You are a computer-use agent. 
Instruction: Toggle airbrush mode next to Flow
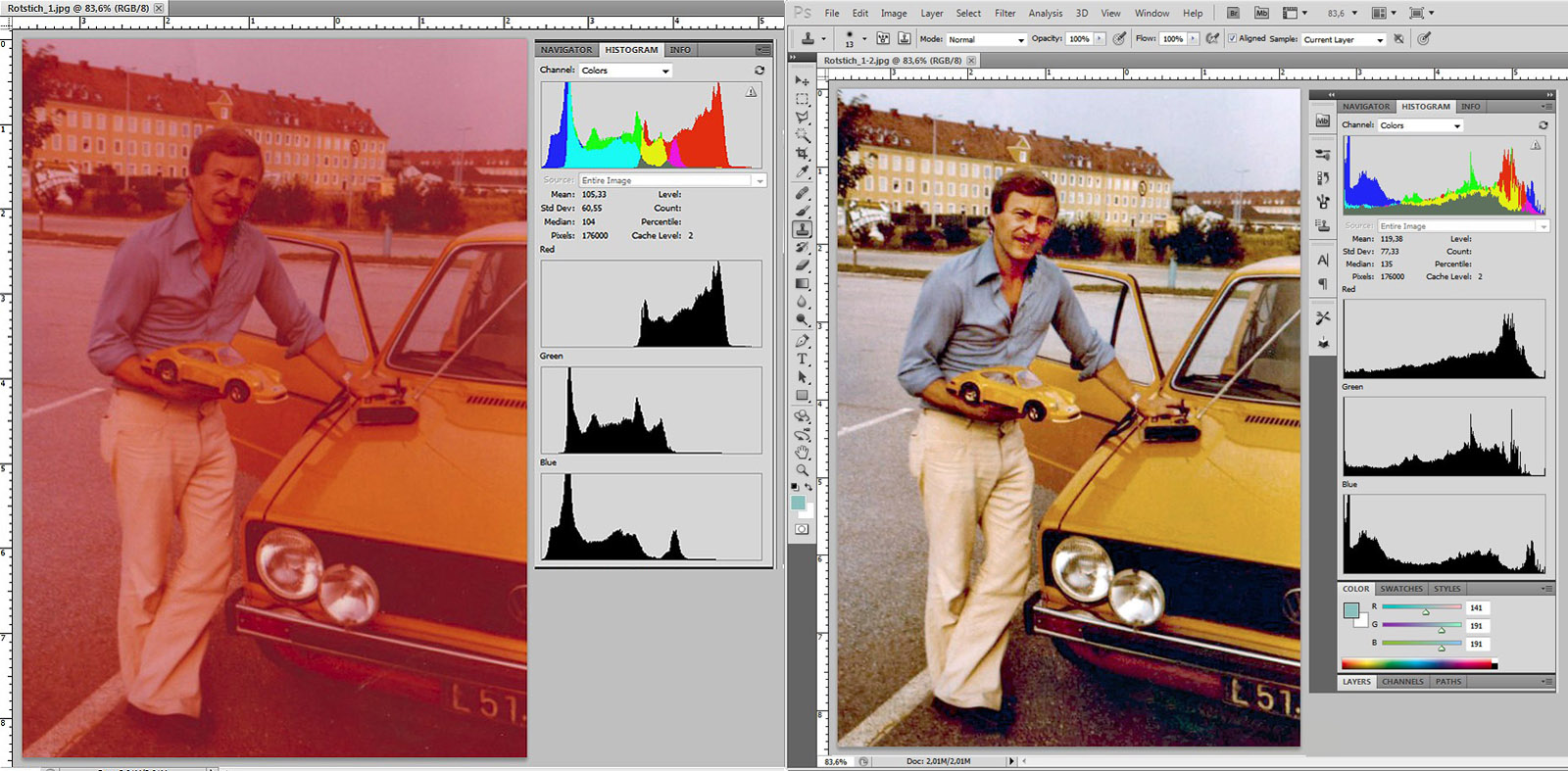point(1212,39)
